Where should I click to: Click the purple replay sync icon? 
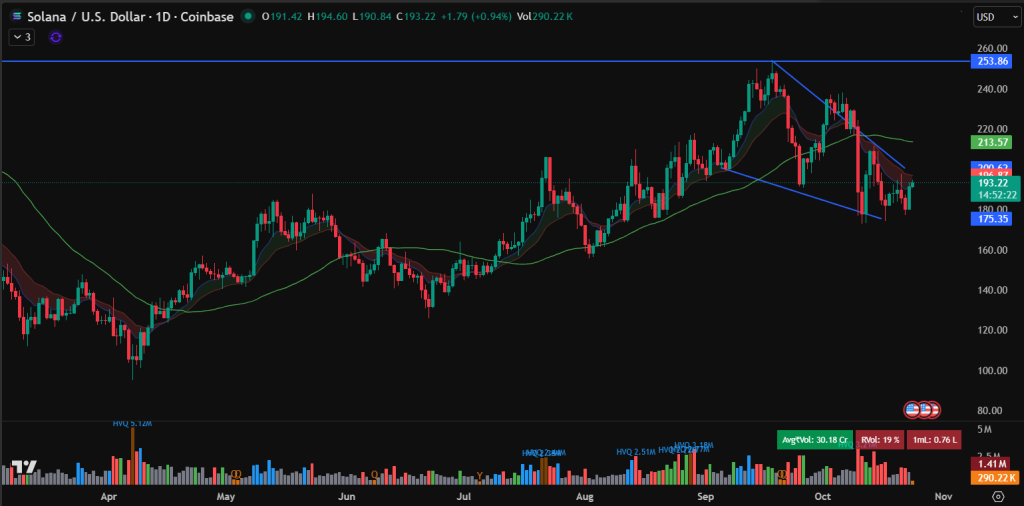56,37
